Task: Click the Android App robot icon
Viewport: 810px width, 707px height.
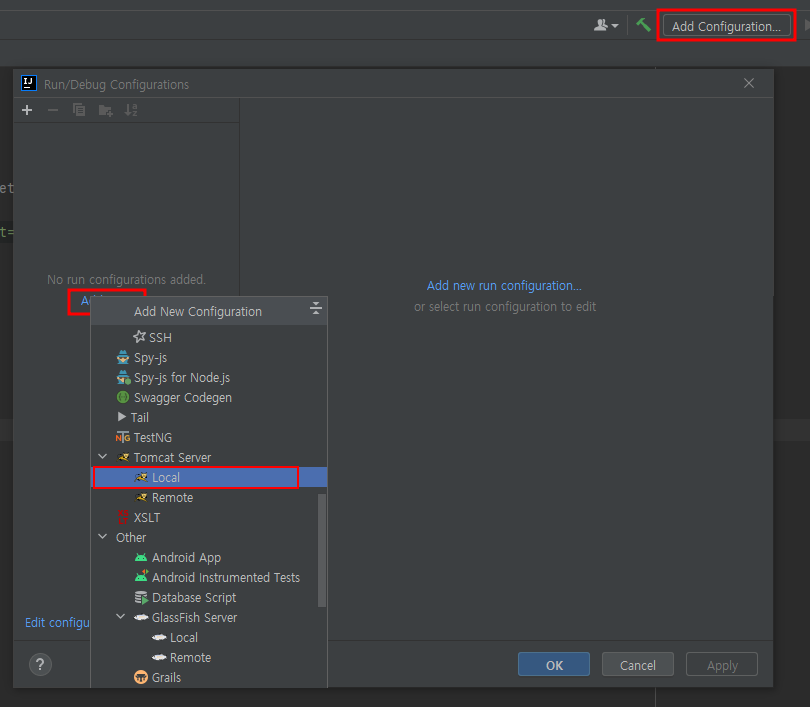Action: point(141,557)
